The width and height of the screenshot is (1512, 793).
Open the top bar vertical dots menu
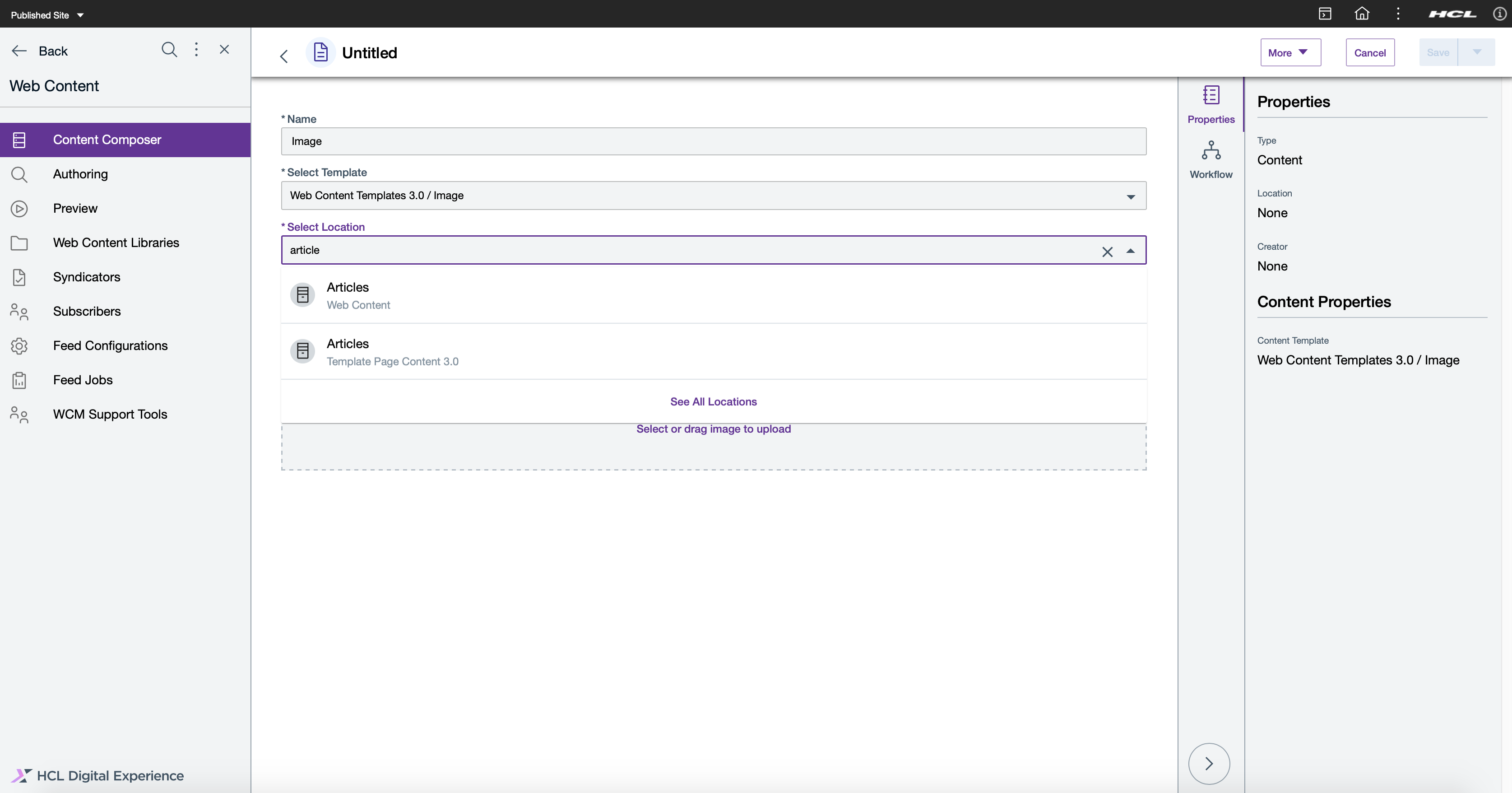1397,14
